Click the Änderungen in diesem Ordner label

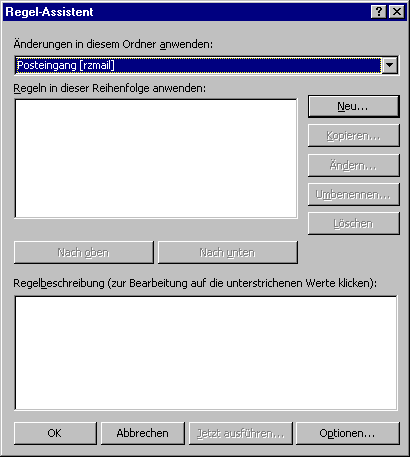113,44
